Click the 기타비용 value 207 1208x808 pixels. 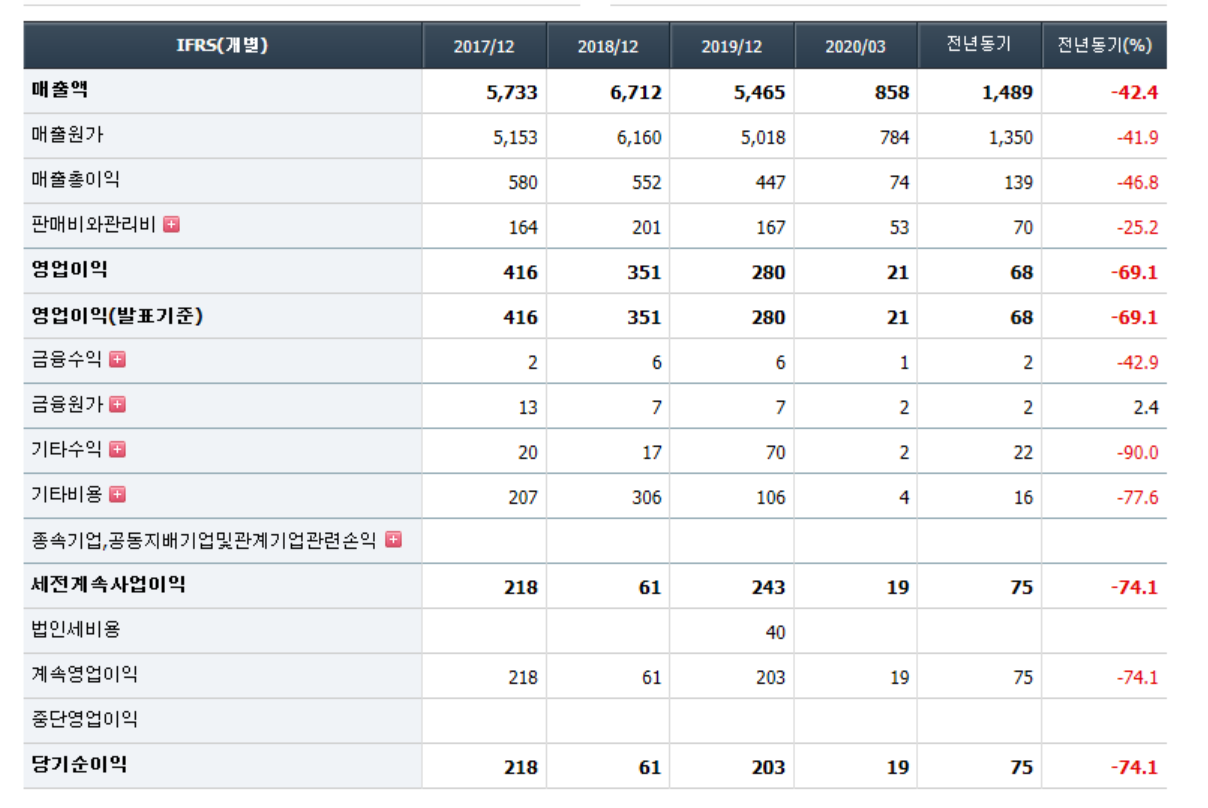522,498
